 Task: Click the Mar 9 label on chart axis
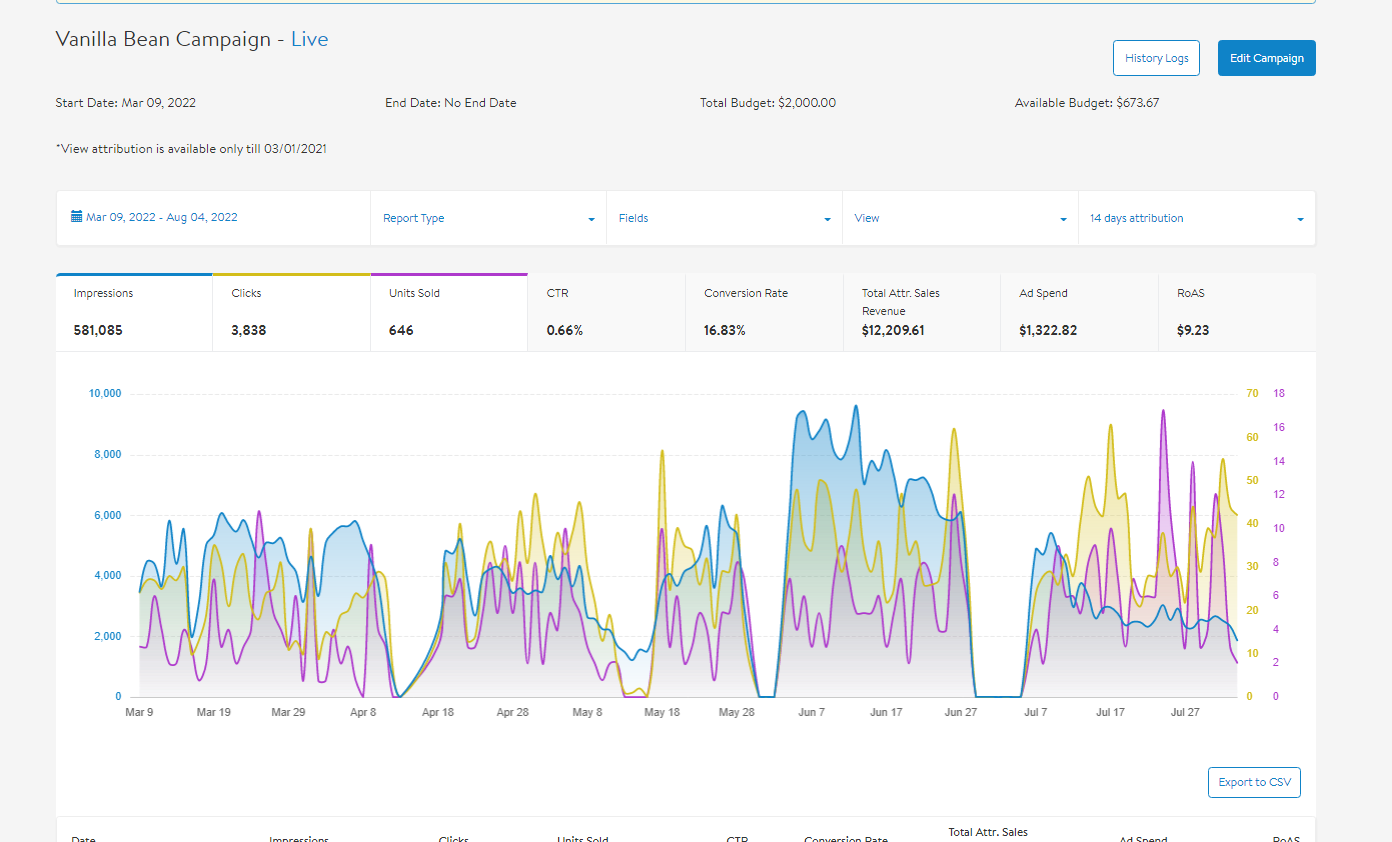coord(139,713)
